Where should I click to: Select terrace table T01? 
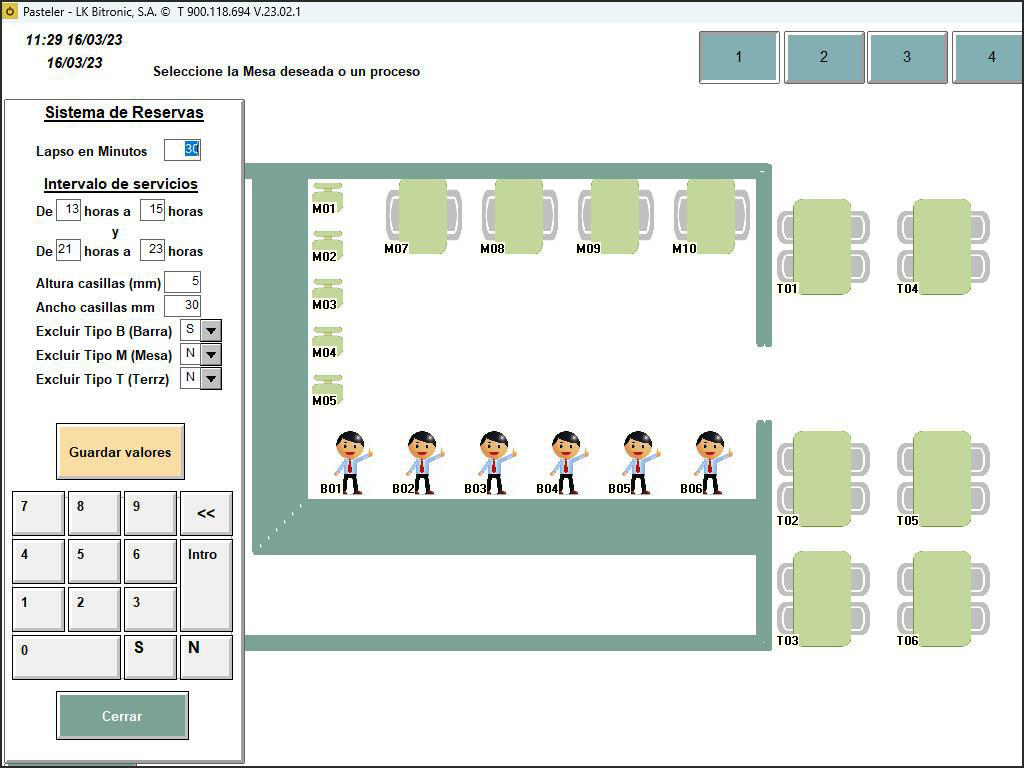(823, 247)
